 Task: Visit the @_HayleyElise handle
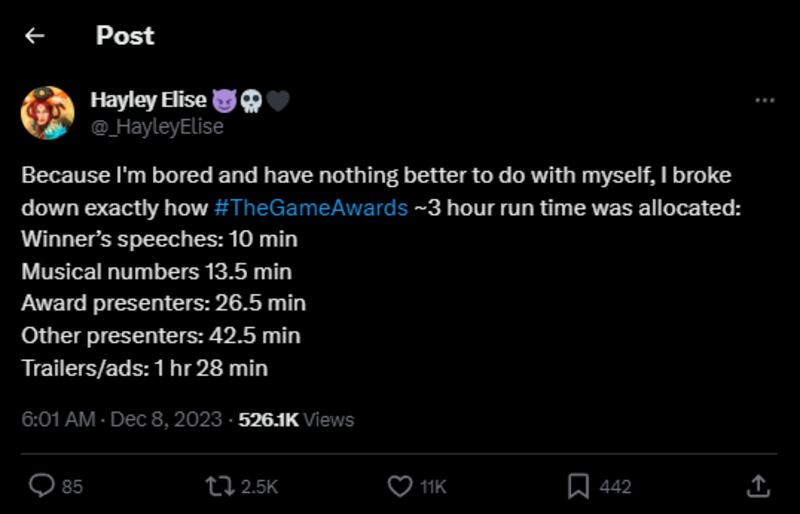(157, 127)
